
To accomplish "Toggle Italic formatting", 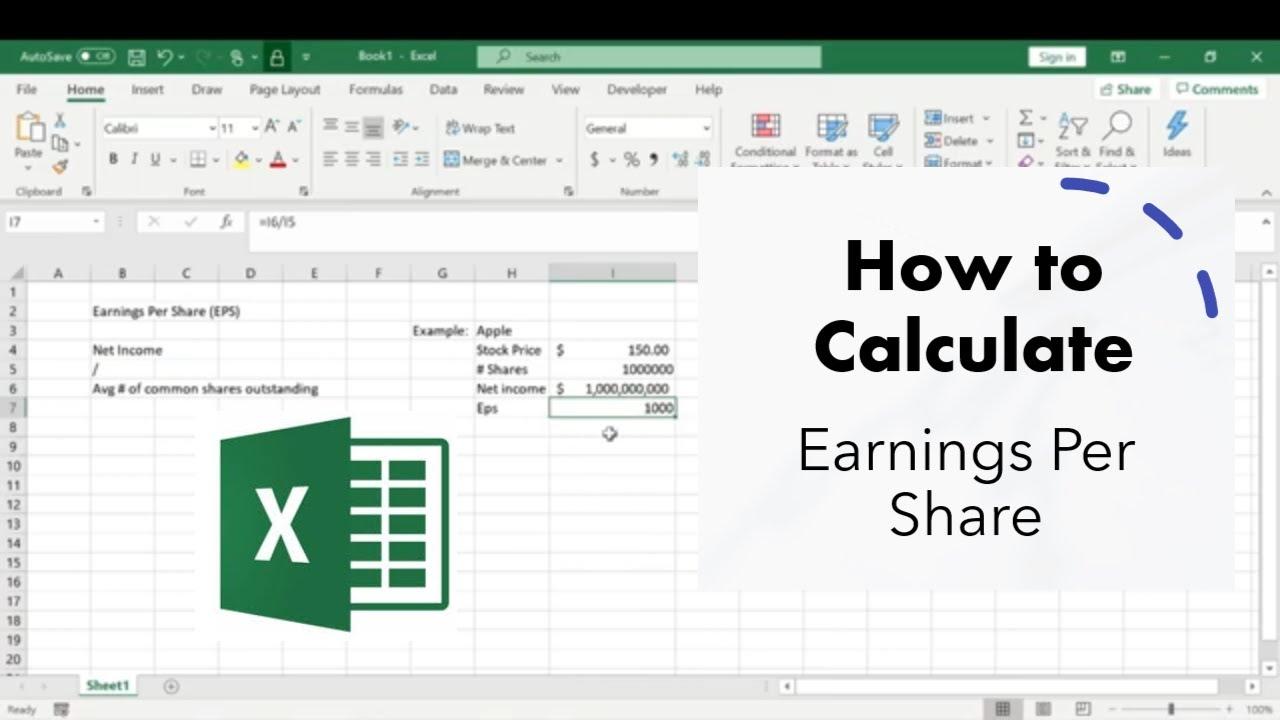I will (134, 159).
